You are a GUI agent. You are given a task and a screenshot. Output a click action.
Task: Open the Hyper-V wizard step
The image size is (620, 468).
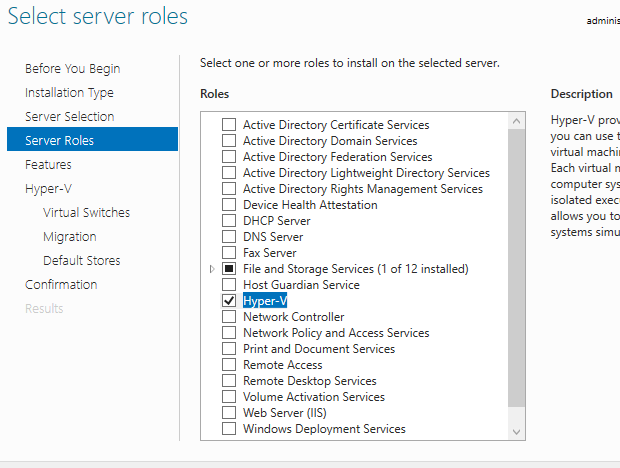[x=48, y=189]
